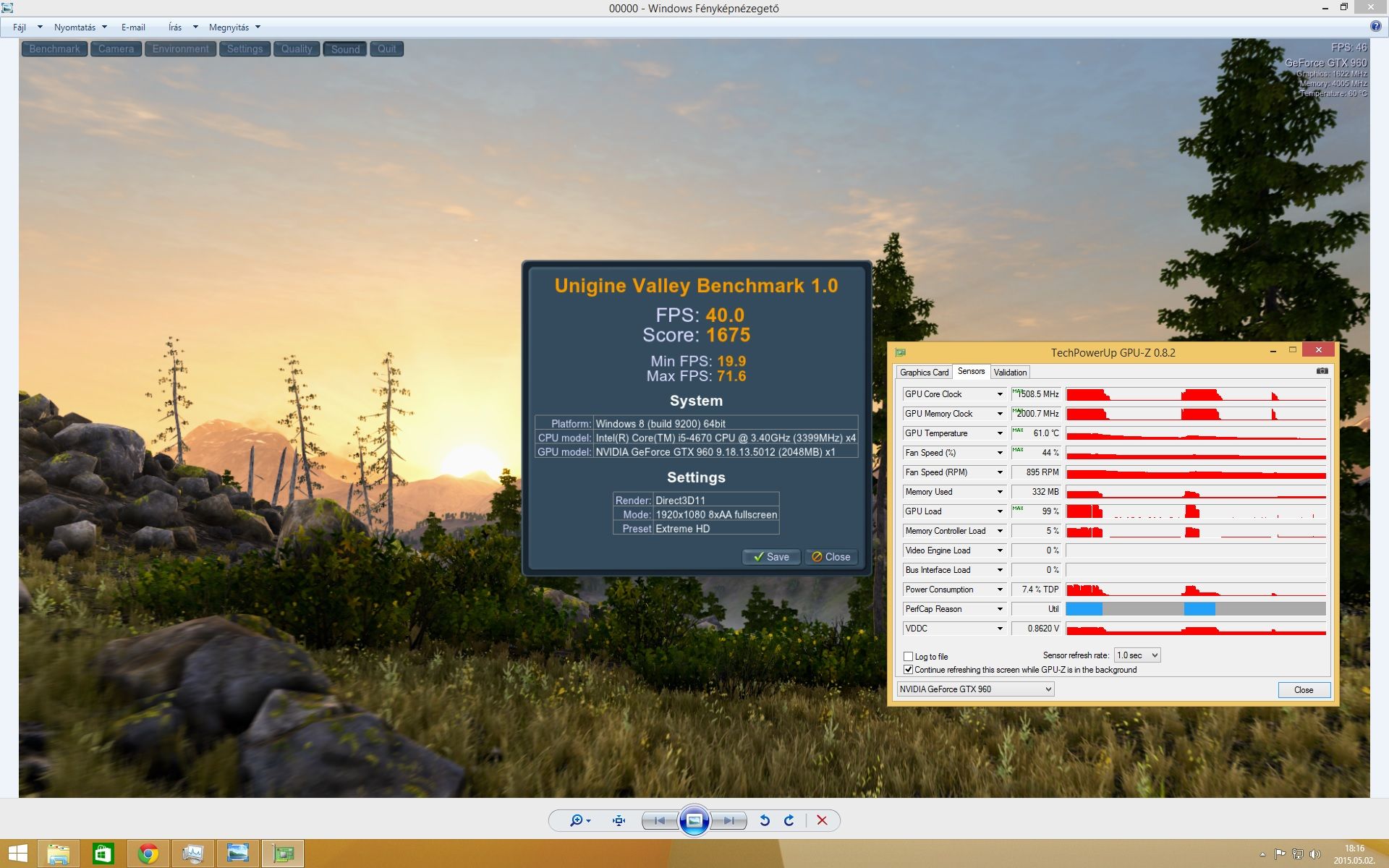Click the fit-to-window actual size icon
1389x868 pixels.
pyautogui.click(x=619, y=820)
